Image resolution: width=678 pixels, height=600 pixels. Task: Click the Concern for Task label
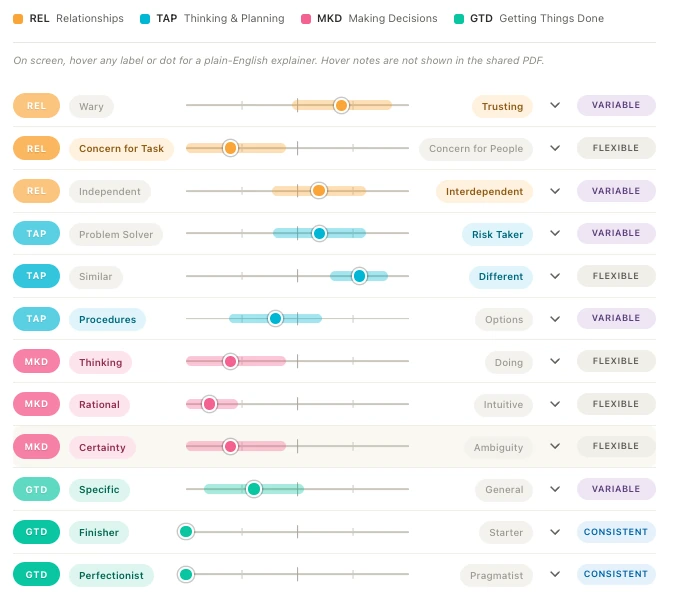122,149
